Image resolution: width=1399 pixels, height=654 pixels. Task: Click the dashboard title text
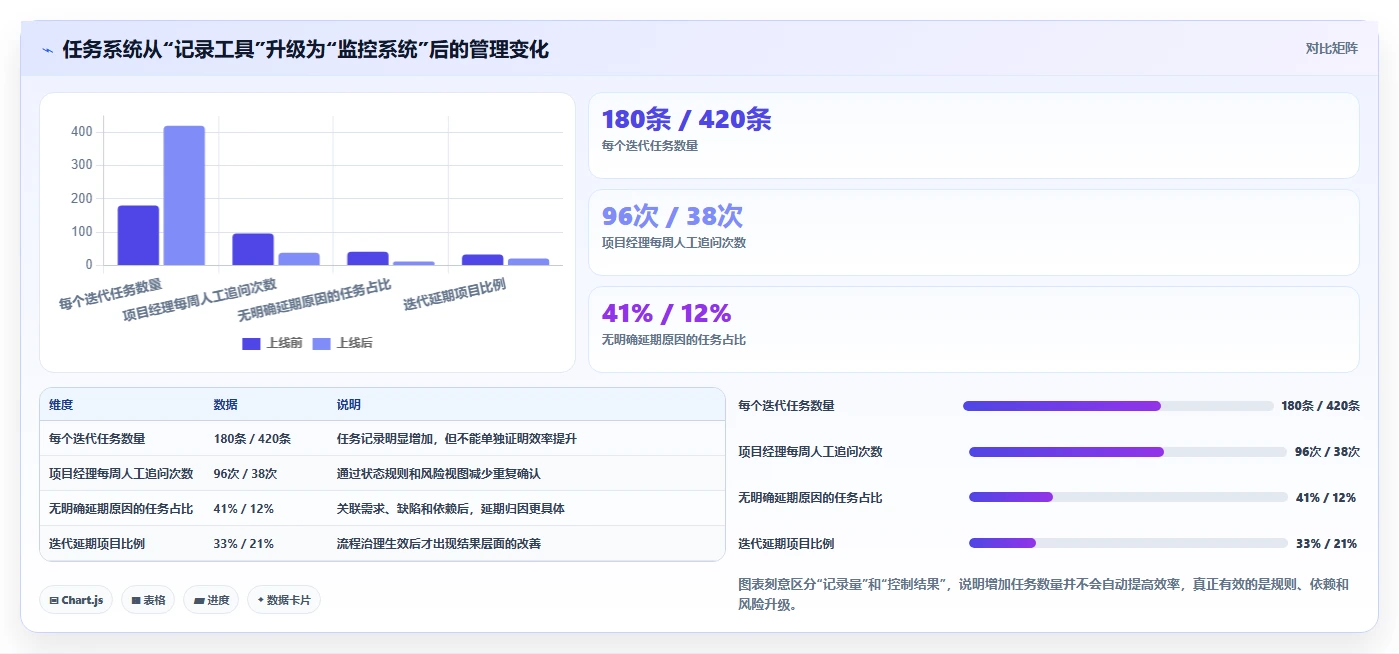point(306,50)
